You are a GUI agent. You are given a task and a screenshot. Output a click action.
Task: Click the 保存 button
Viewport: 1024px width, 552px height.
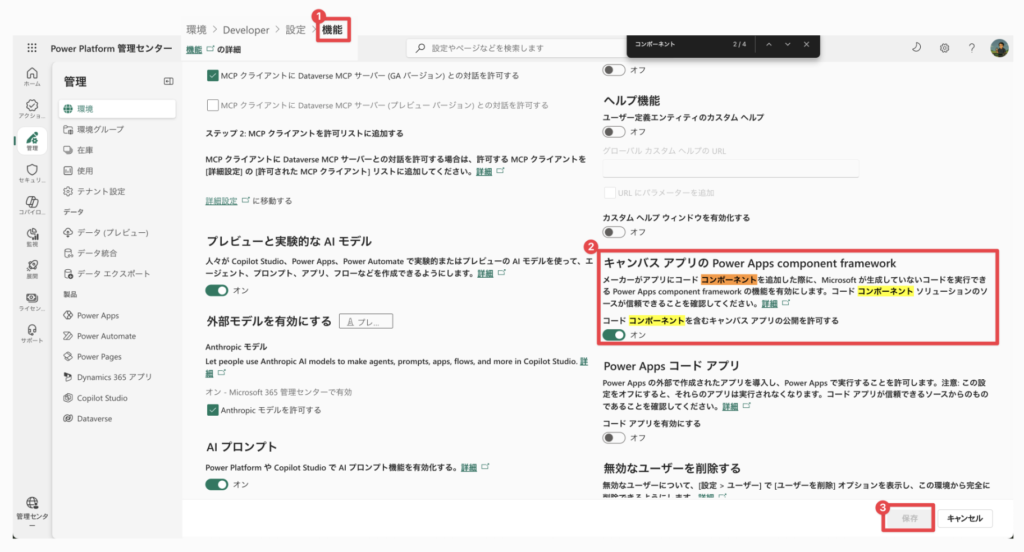[x=909, y=518]
